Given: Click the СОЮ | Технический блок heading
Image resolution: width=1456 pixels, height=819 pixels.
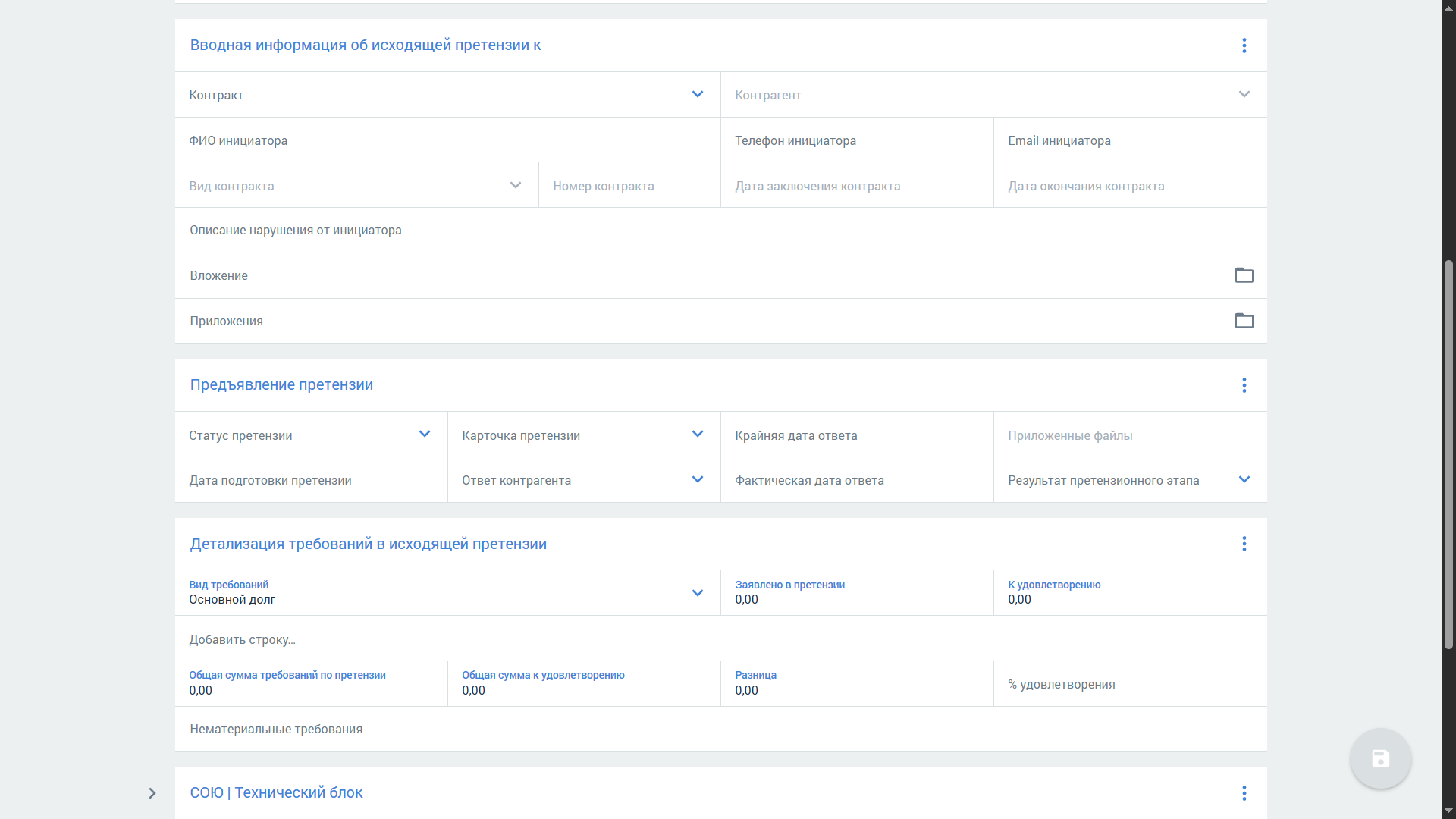Looking at the screenshot, I should point(276,793).
